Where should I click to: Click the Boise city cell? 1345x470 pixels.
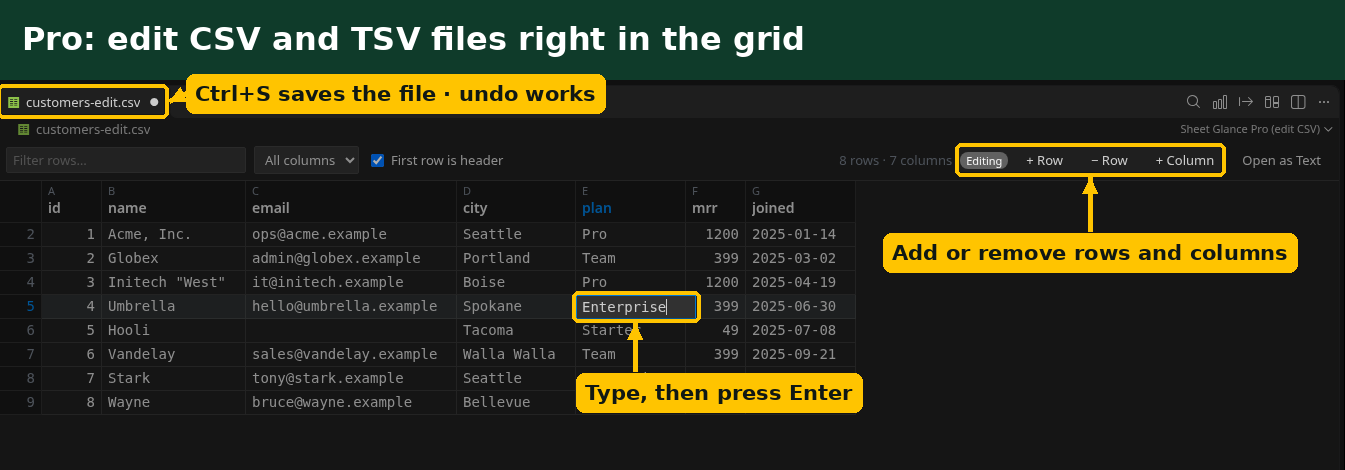(516, 282)
